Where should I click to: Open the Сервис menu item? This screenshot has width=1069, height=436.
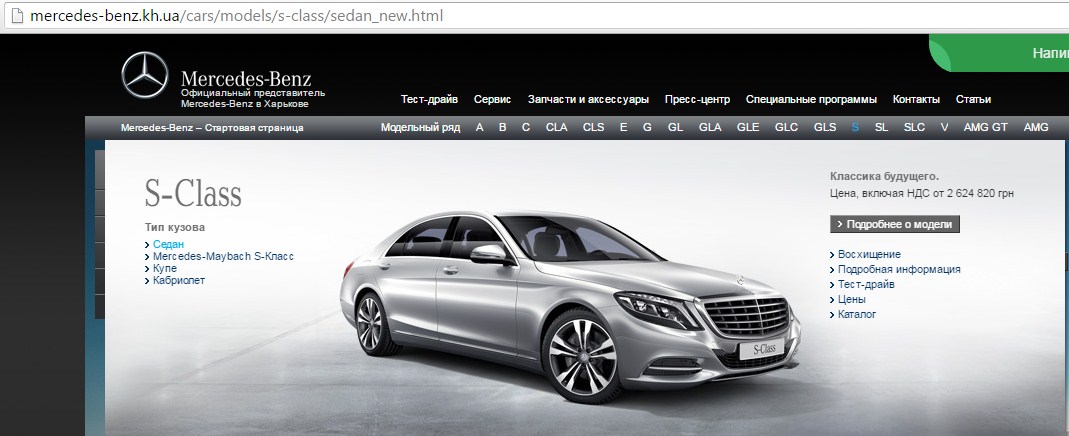pos(492,99)
